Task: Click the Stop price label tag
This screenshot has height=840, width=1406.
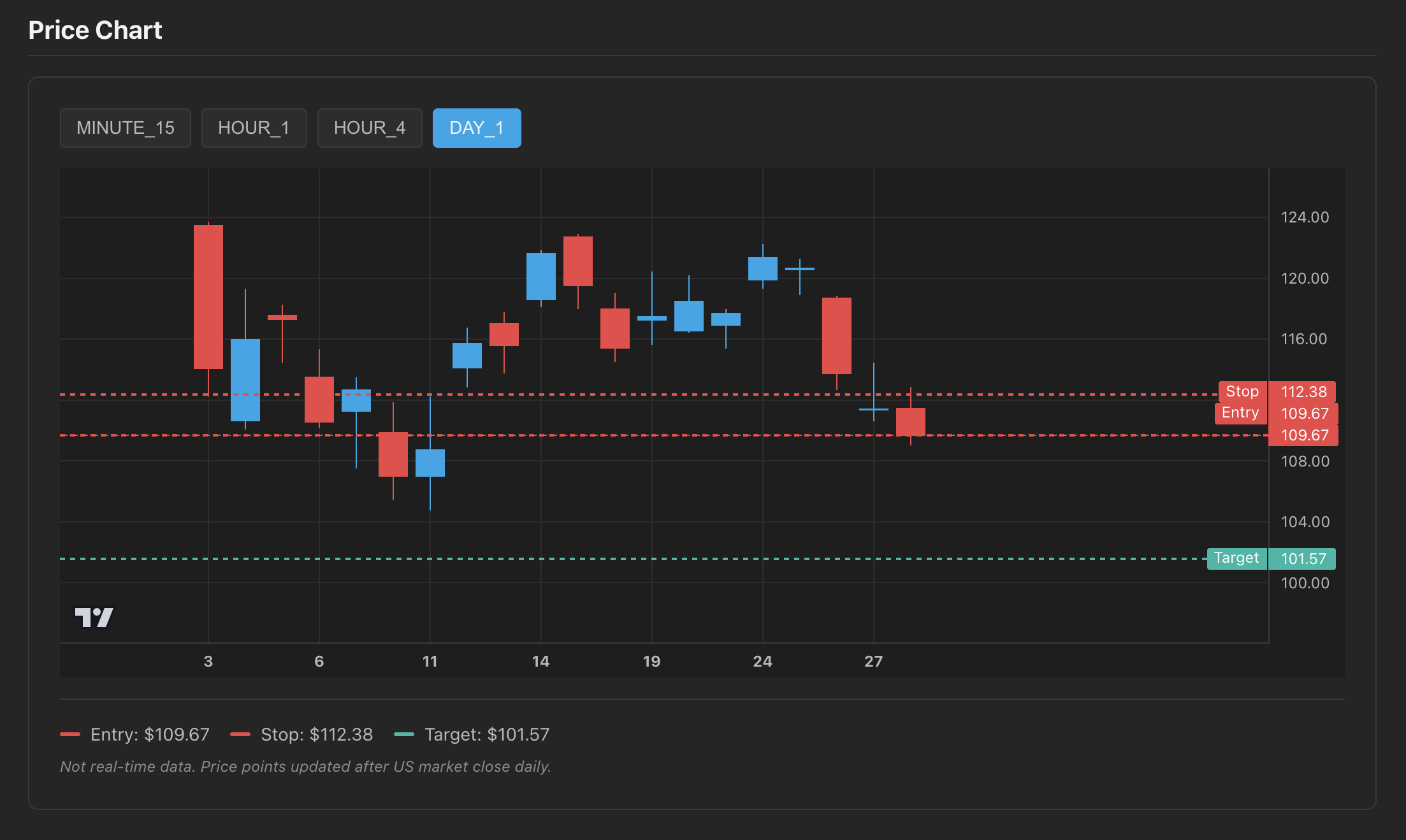Action: 1242,391
